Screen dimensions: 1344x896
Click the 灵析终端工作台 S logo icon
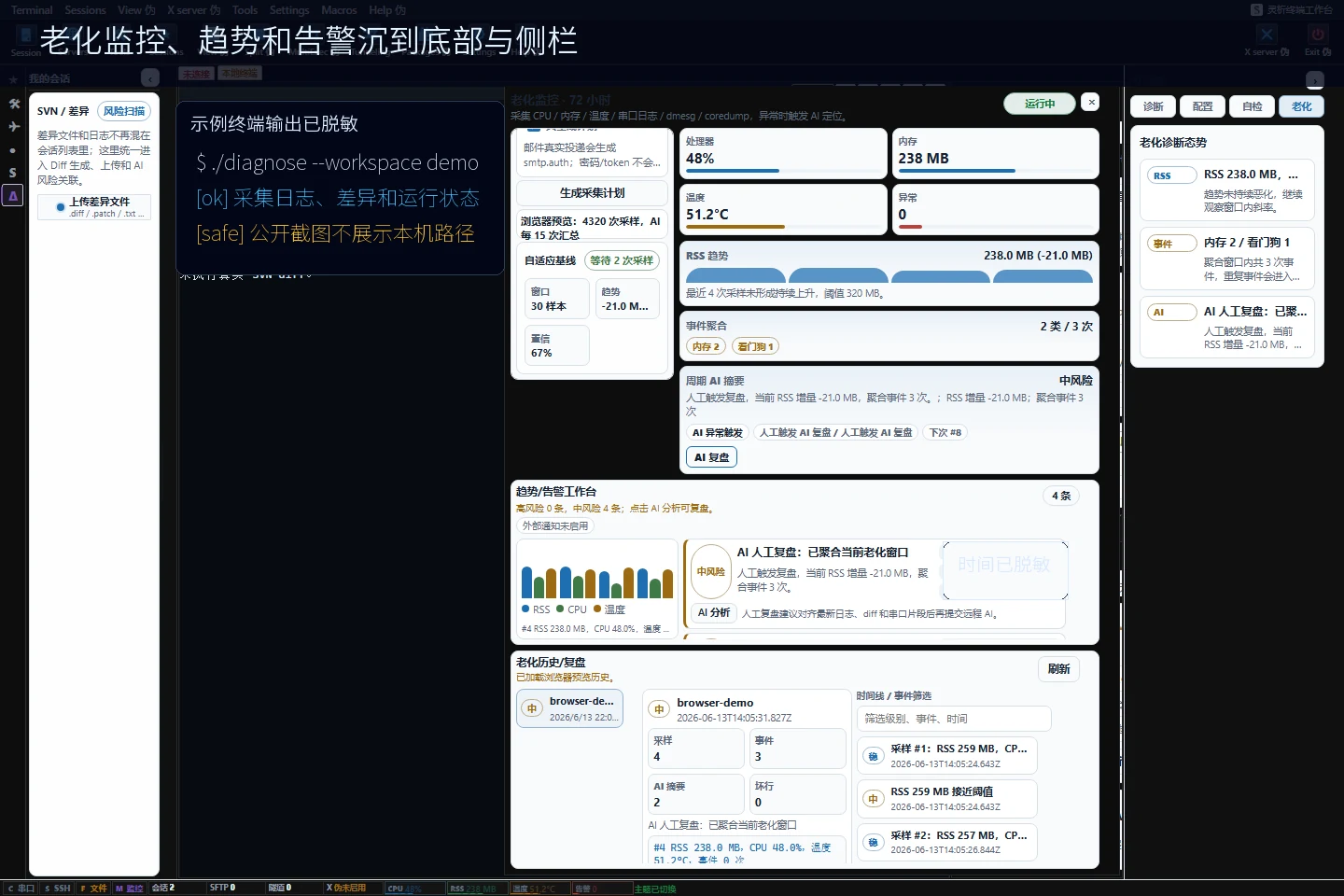[x=1256, y=9]
